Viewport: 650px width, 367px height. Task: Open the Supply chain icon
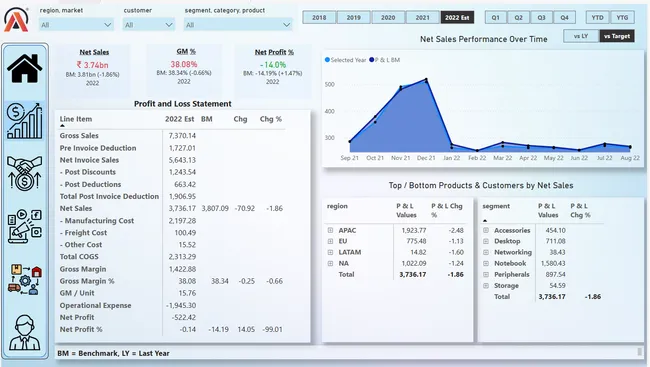point(24,280)
